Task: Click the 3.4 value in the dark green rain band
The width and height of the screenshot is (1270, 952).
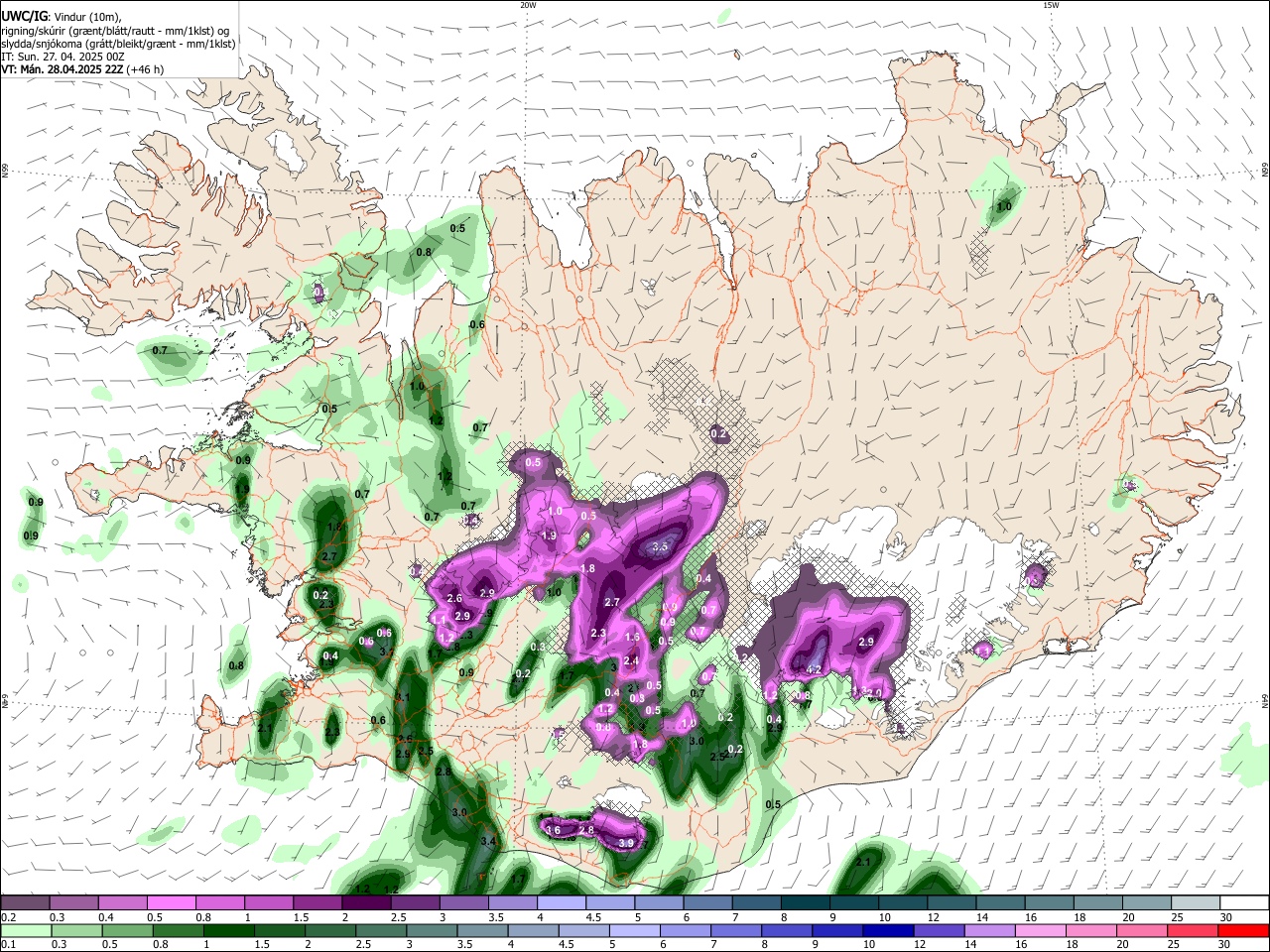Action: 488,841
